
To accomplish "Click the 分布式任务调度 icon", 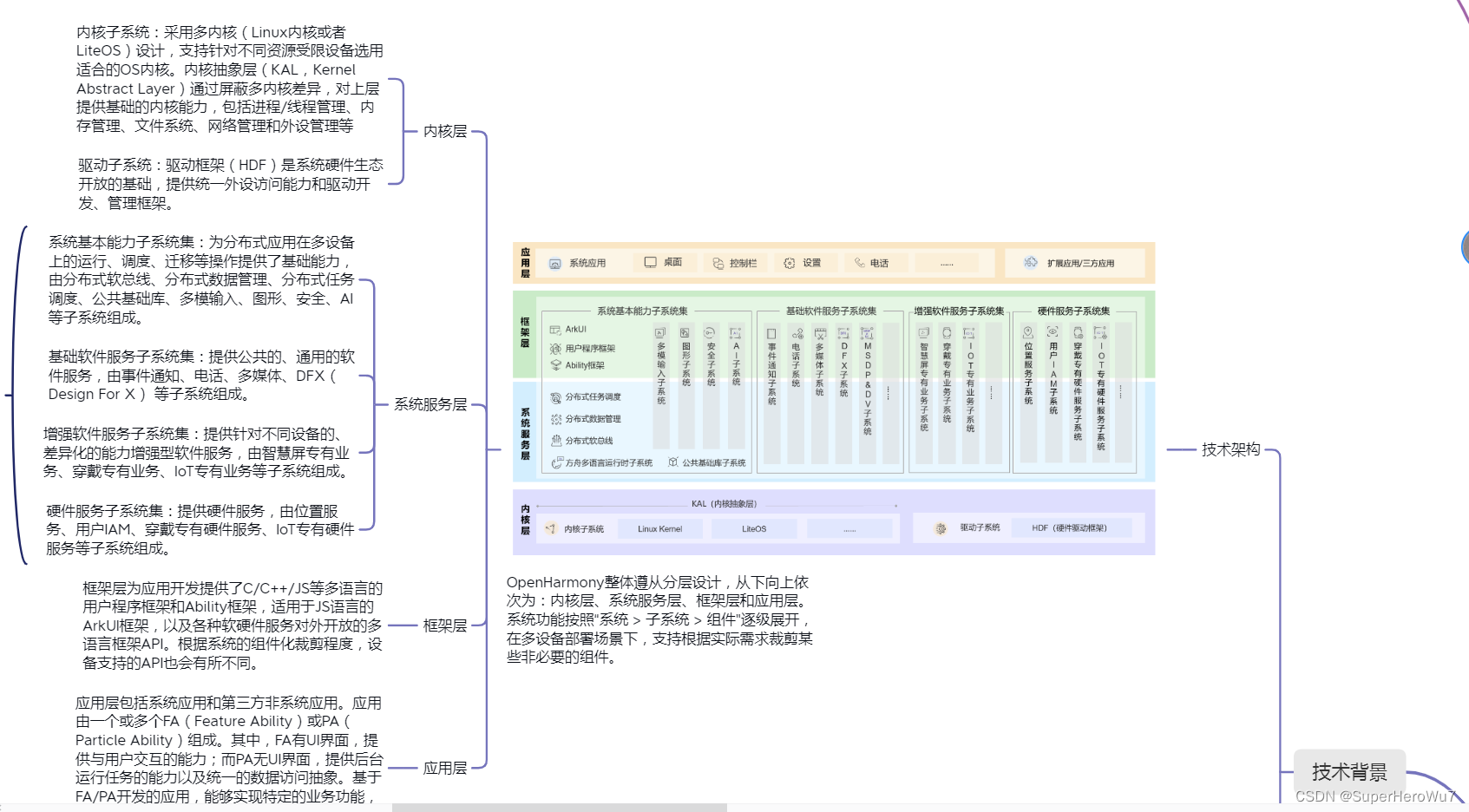I will click(556, 397).
